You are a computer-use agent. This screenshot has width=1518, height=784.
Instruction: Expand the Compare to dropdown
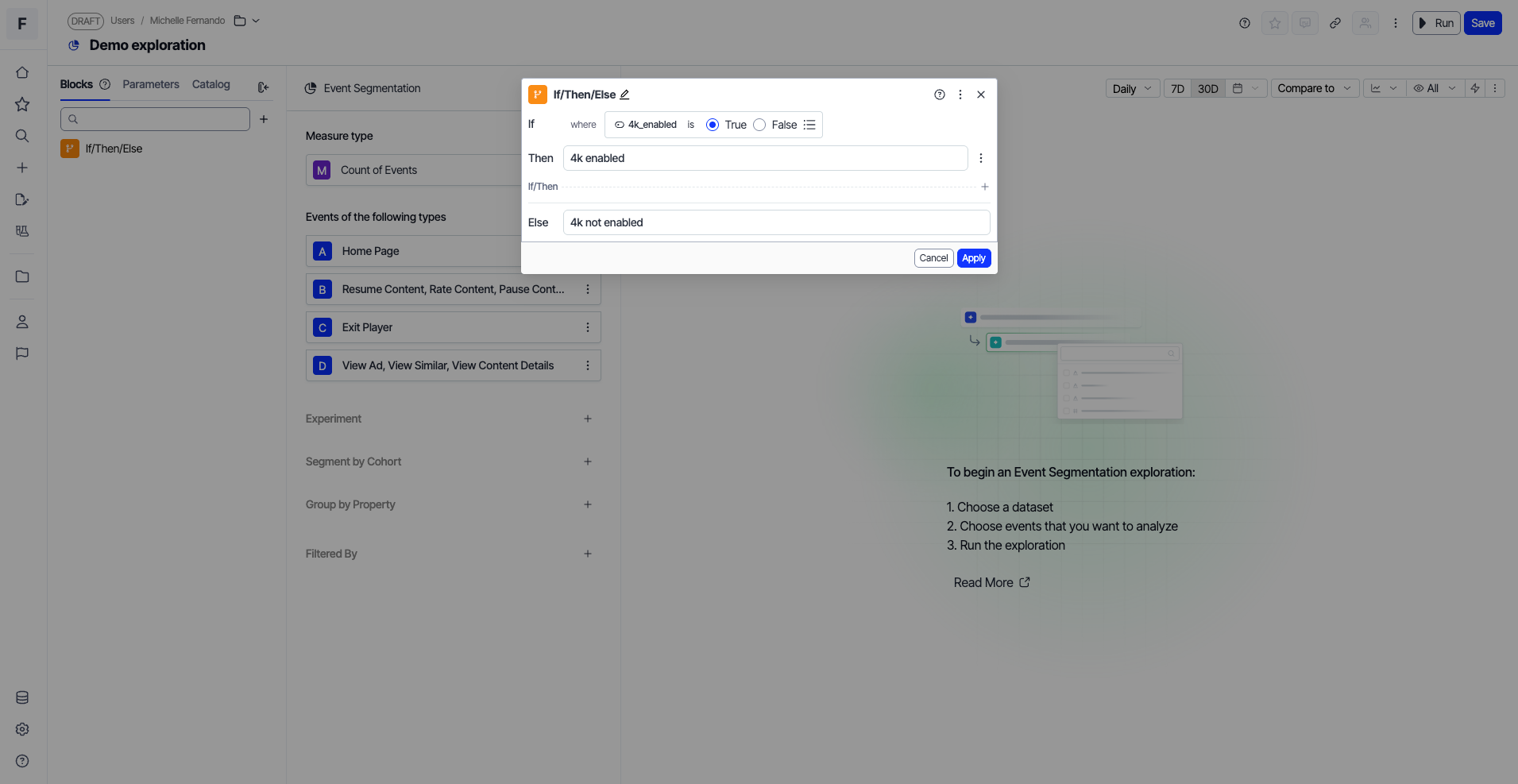pyautogui.click(x=1314, y=88)
